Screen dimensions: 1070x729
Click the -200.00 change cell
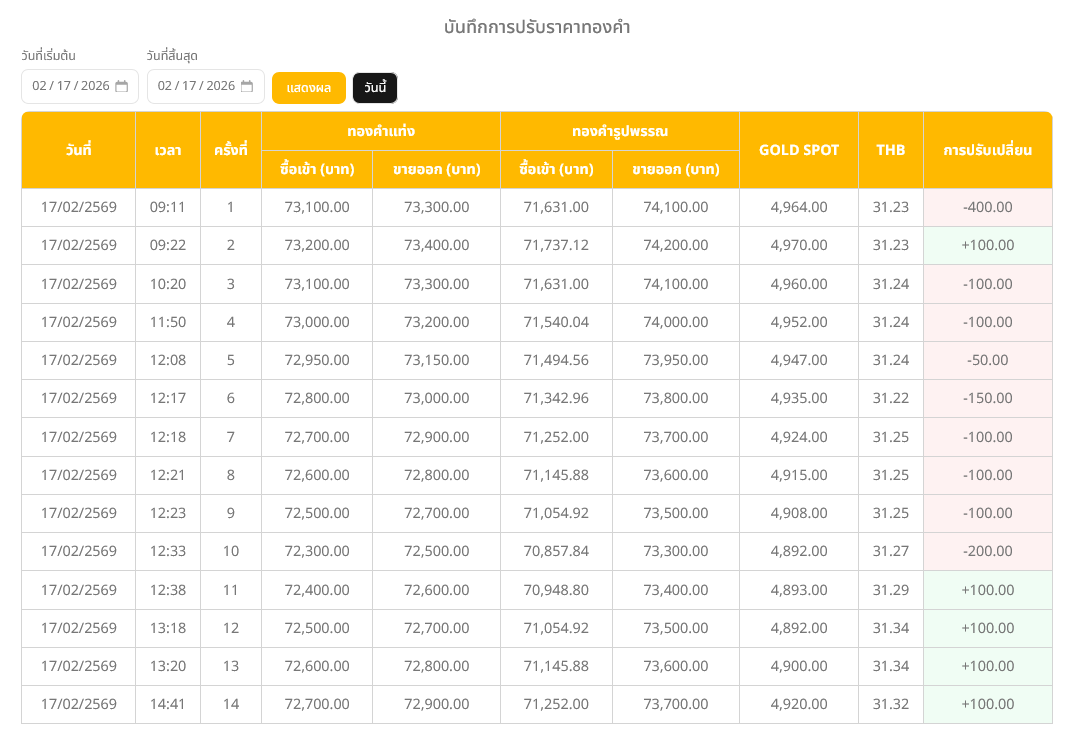click(987, 551)
